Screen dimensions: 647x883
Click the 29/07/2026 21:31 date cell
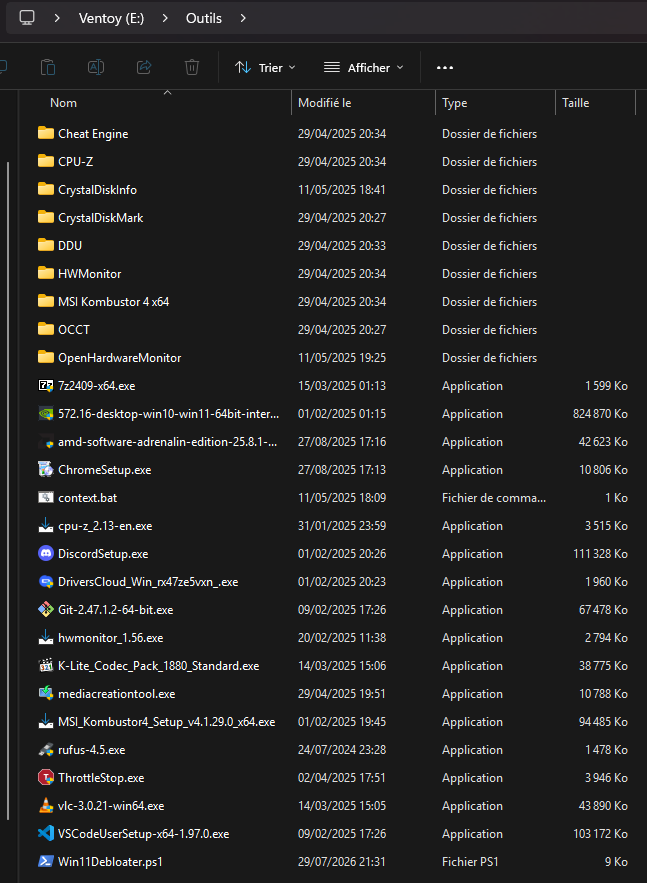pyautogui.click(x=342, y=862)
